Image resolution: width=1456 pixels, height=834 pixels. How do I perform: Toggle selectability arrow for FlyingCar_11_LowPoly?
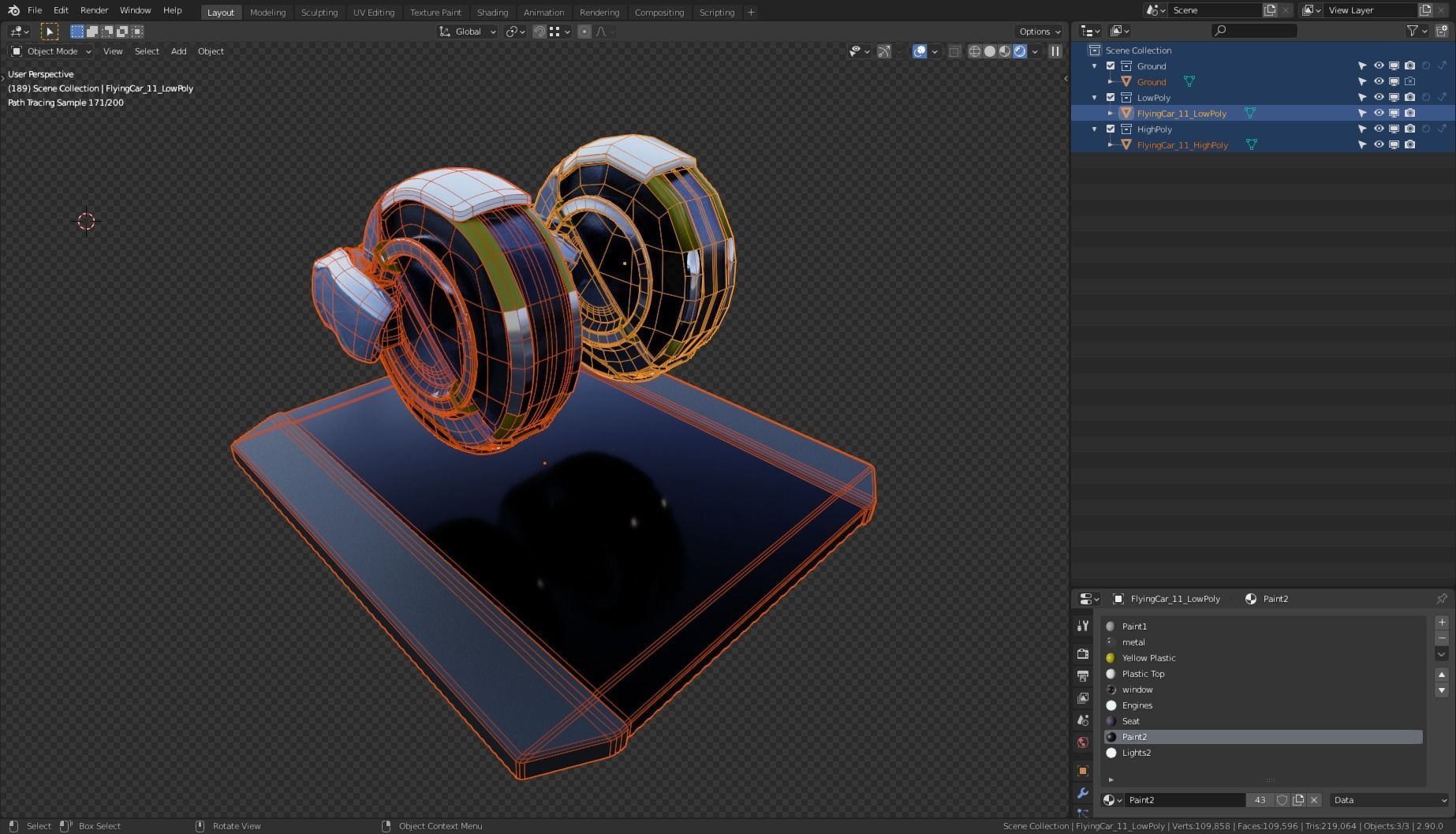tap(1362, 114)
